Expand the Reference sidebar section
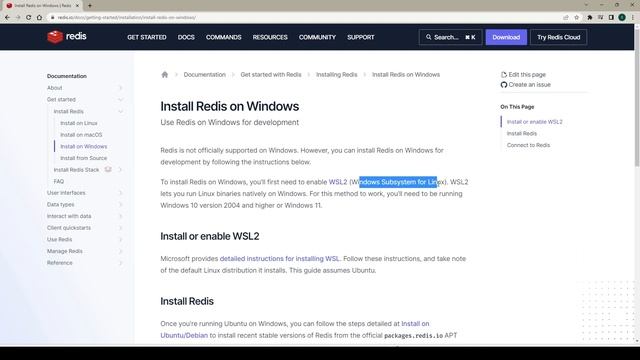This screenshot has height=360, width=640. click(x=120, y=263)
